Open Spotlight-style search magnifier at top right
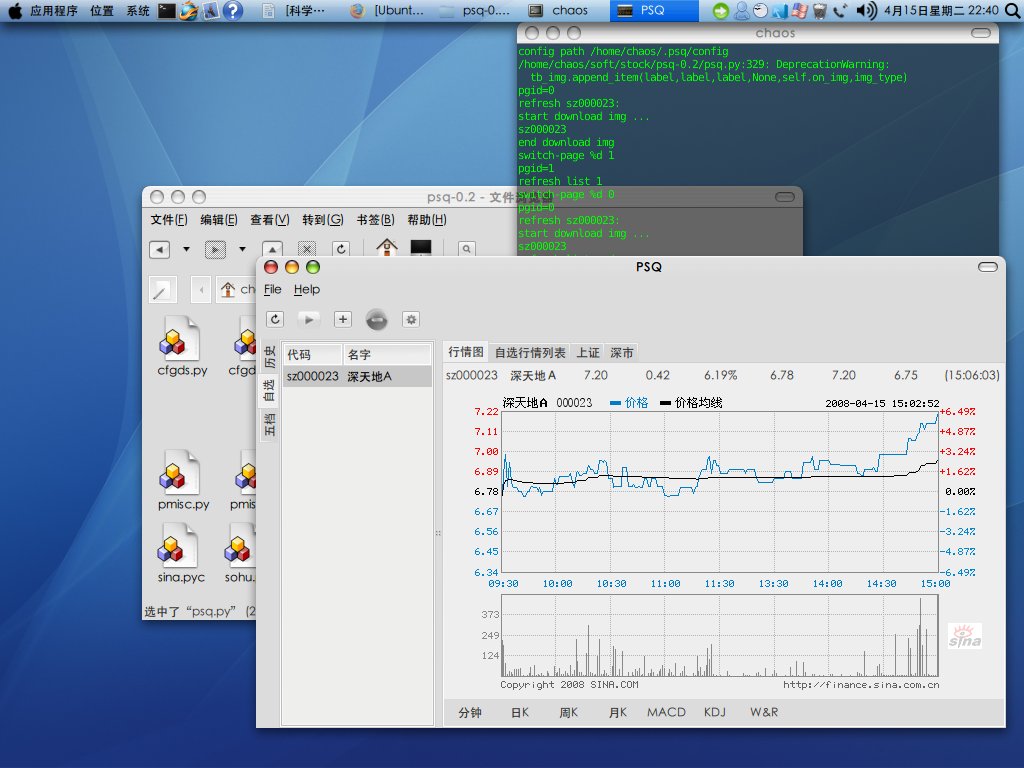 (1012, 10)
